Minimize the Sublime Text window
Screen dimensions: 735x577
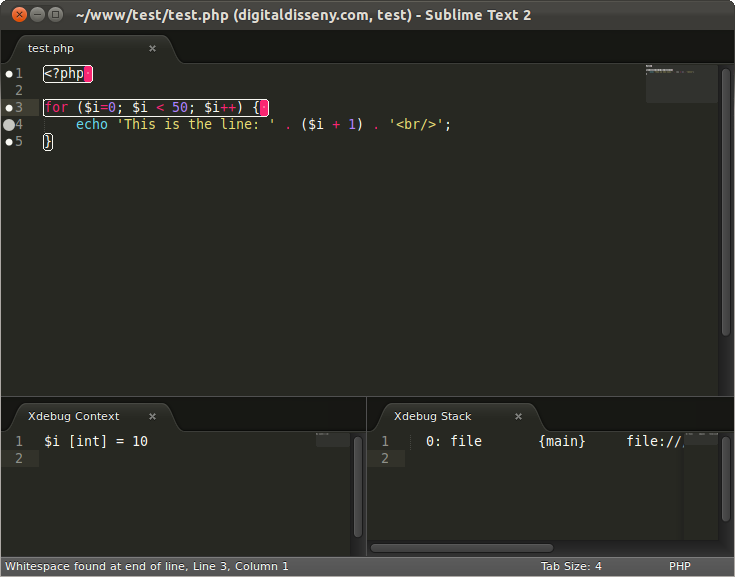37,15
